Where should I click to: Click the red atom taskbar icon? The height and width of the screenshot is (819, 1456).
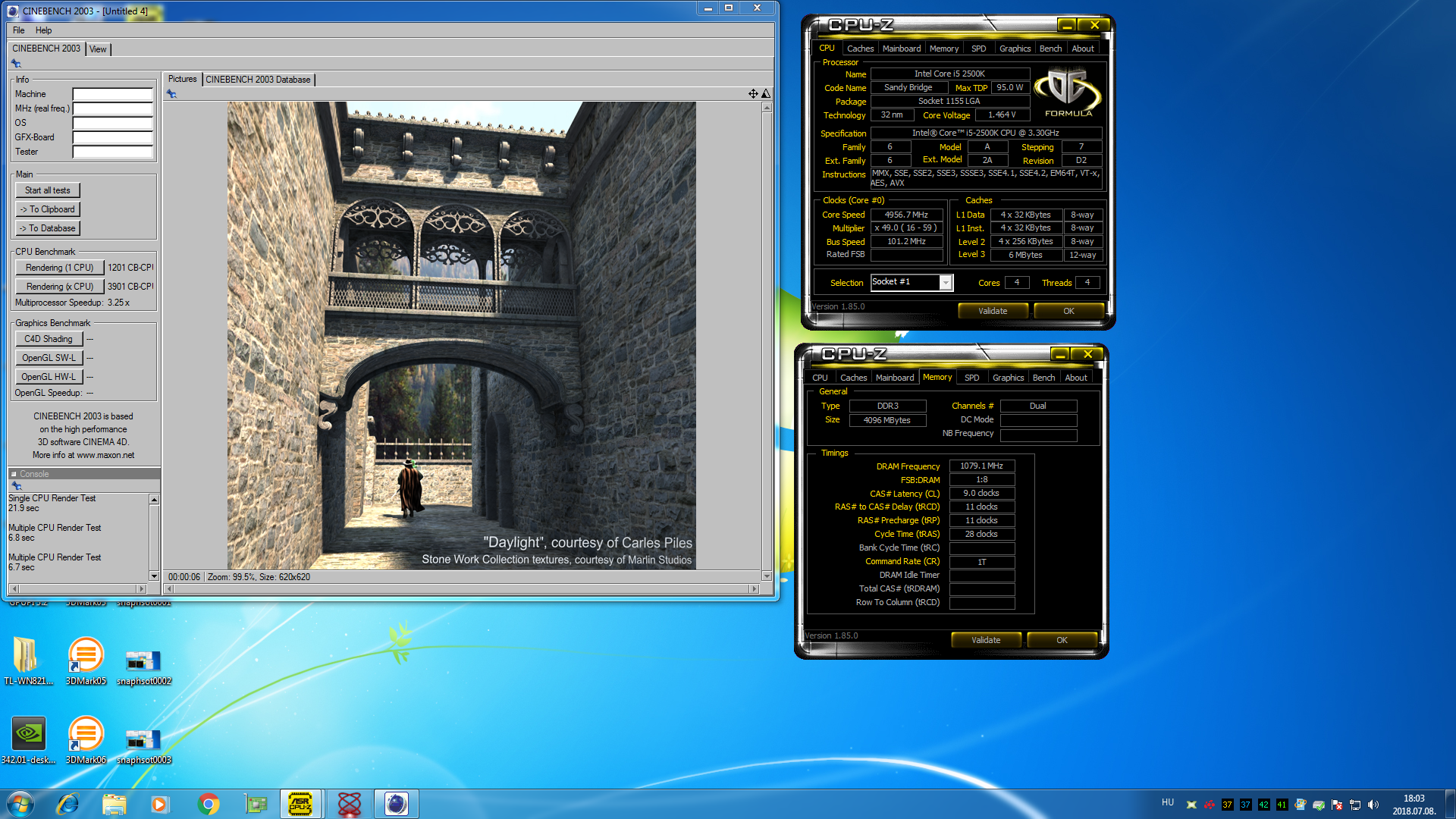tap(349, 804)
